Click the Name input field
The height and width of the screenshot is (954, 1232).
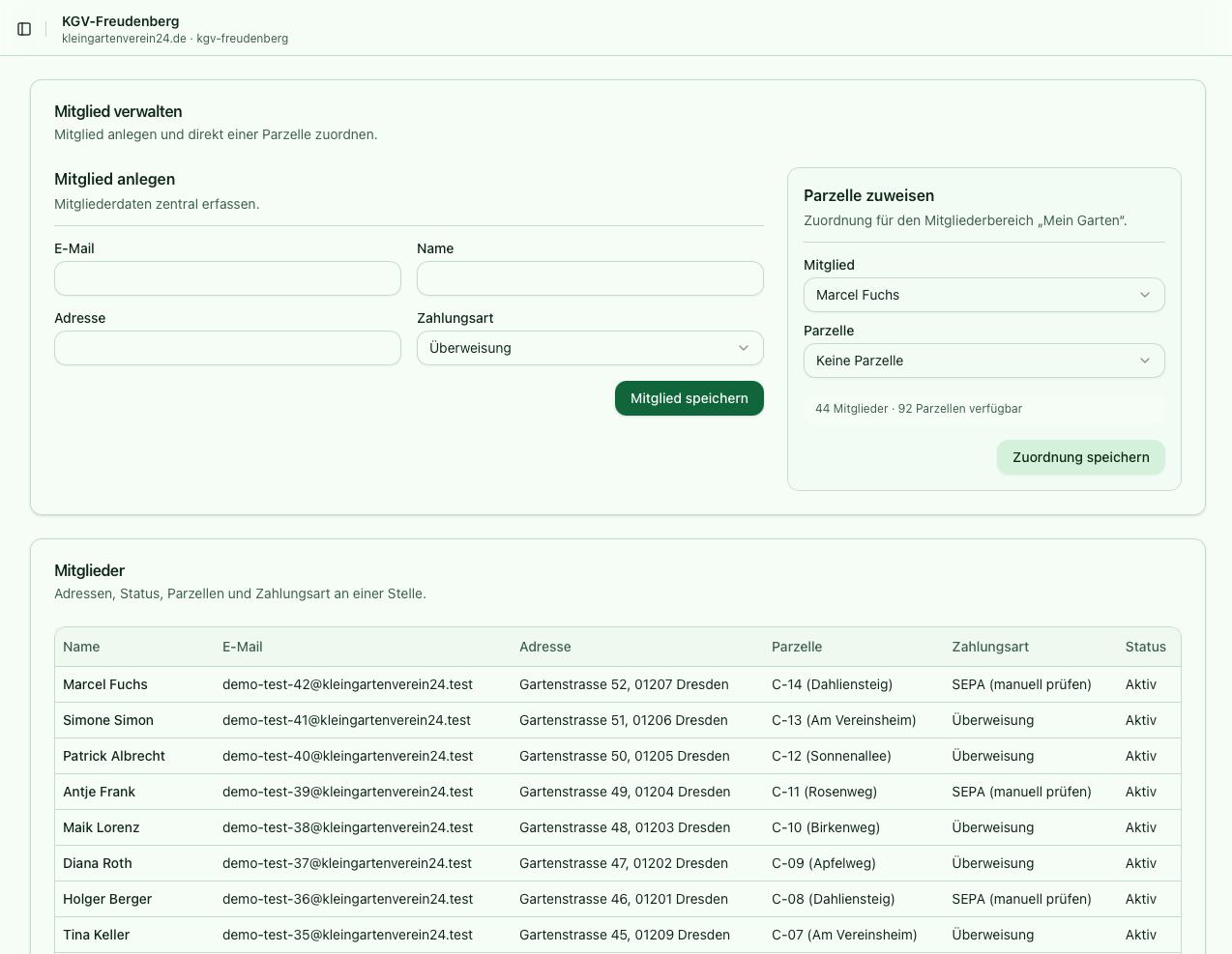tap(590, 278)
